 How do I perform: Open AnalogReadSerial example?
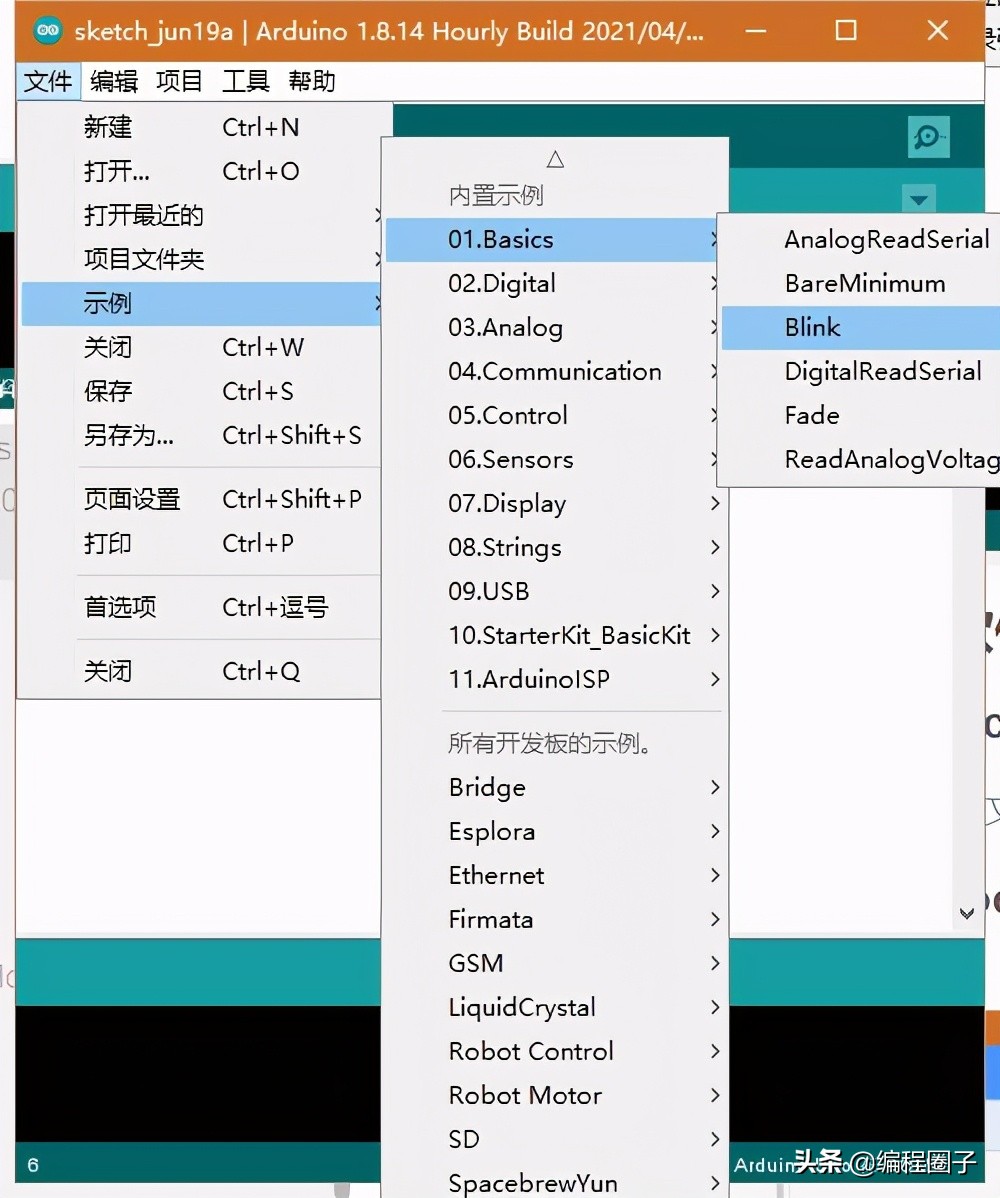pyautogui.click(x=861, y=240)
